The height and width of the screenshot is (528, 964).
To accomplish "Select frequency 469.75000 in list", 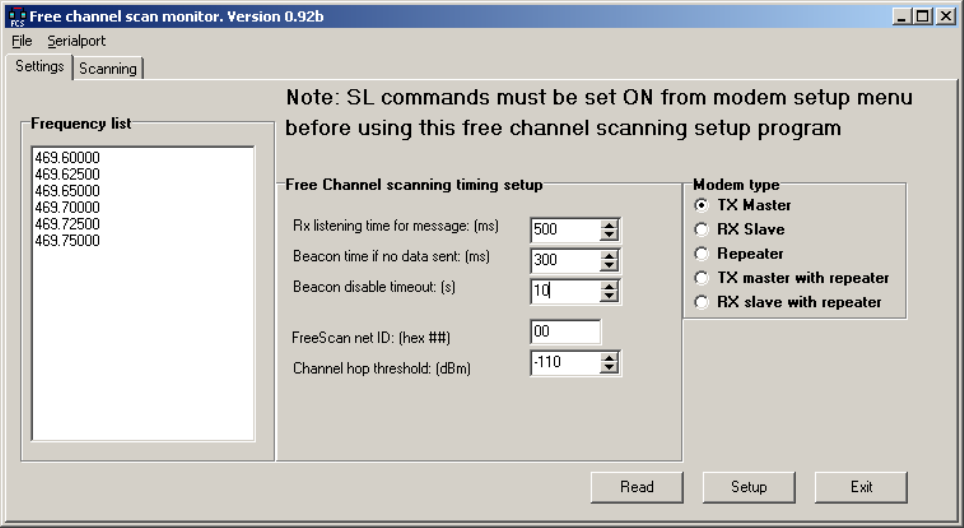I will tap(143, 241).
